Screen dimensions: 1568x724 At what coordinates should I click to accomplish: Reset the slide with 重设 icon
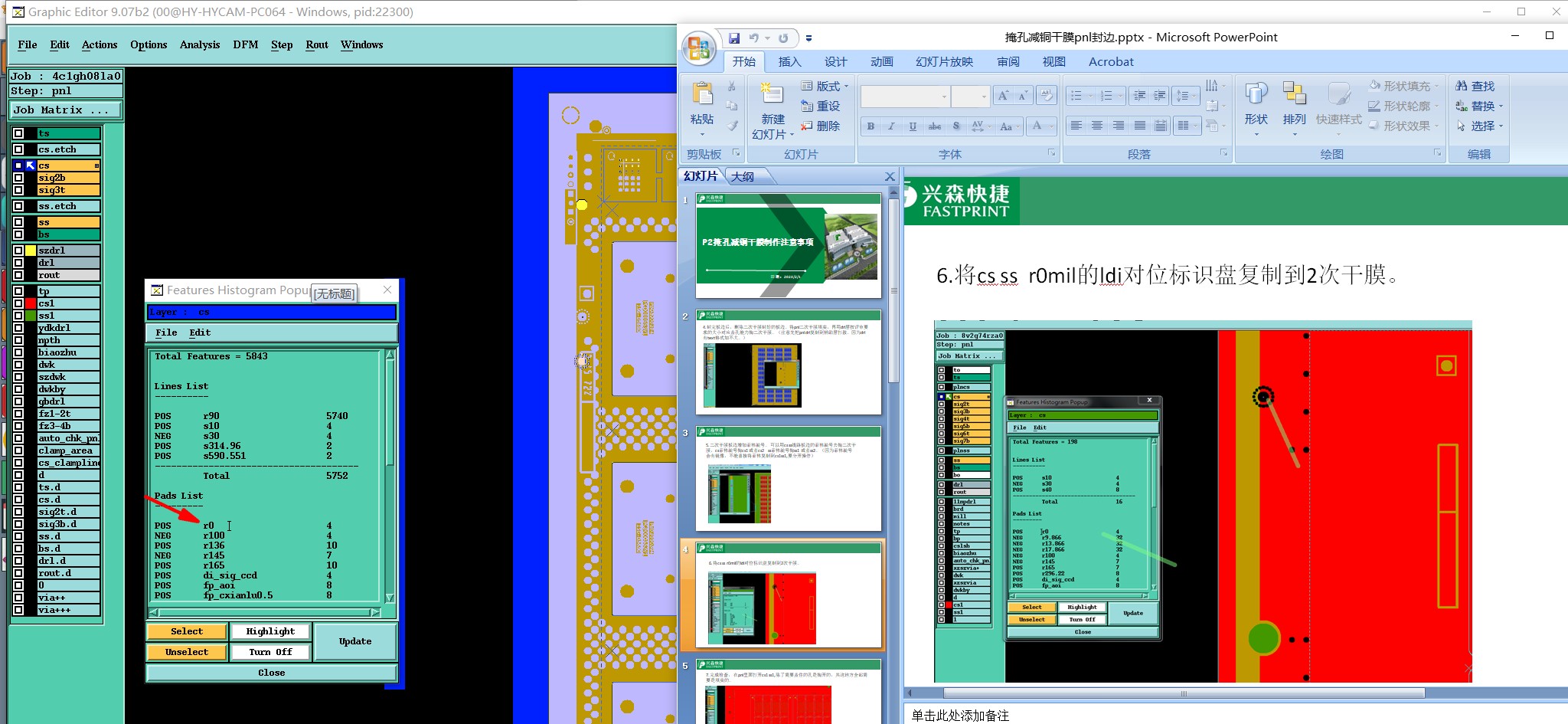pyautogui.click(x=807, y=106)
